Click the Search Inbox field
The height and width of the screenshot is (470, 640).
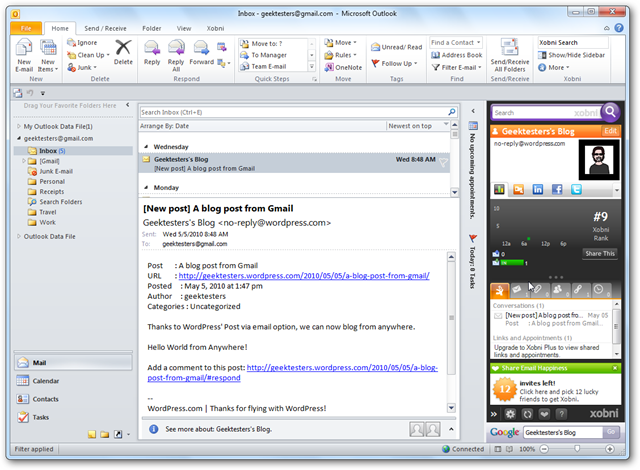(298, 112)
